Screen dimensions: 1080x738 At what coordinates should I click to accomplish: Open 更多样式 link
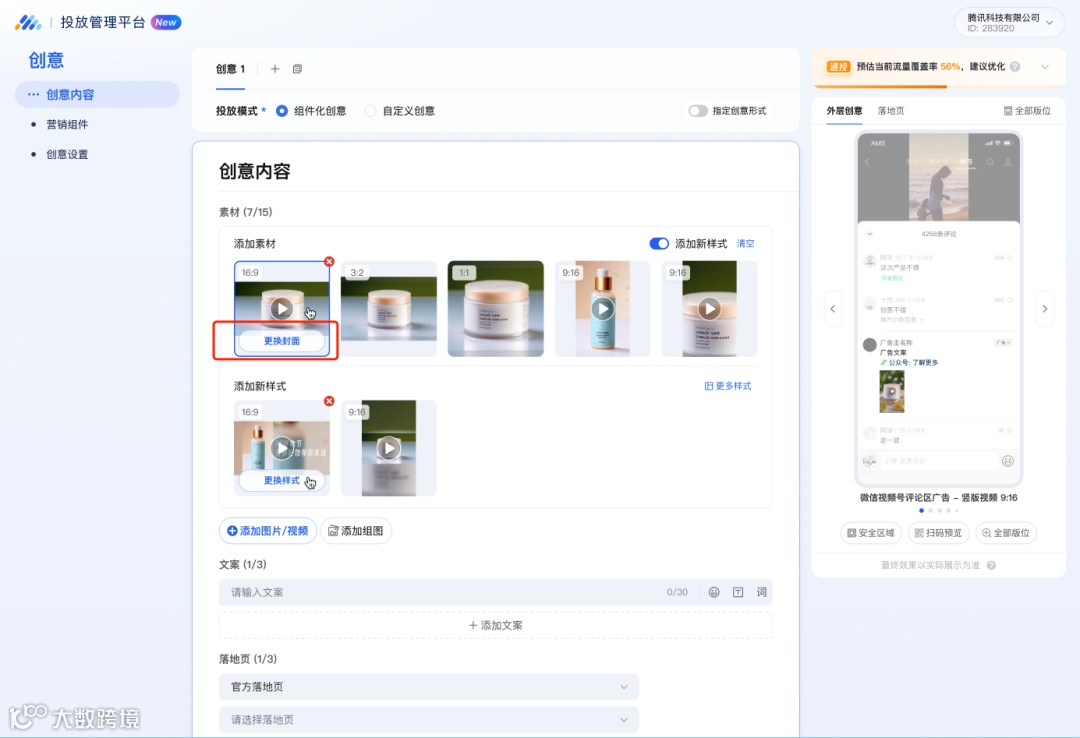click(727, 386)
